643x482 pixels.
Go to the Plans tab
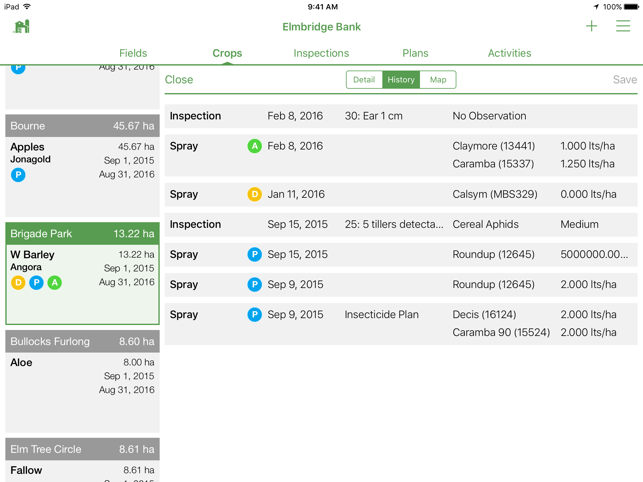click(415, 53)
